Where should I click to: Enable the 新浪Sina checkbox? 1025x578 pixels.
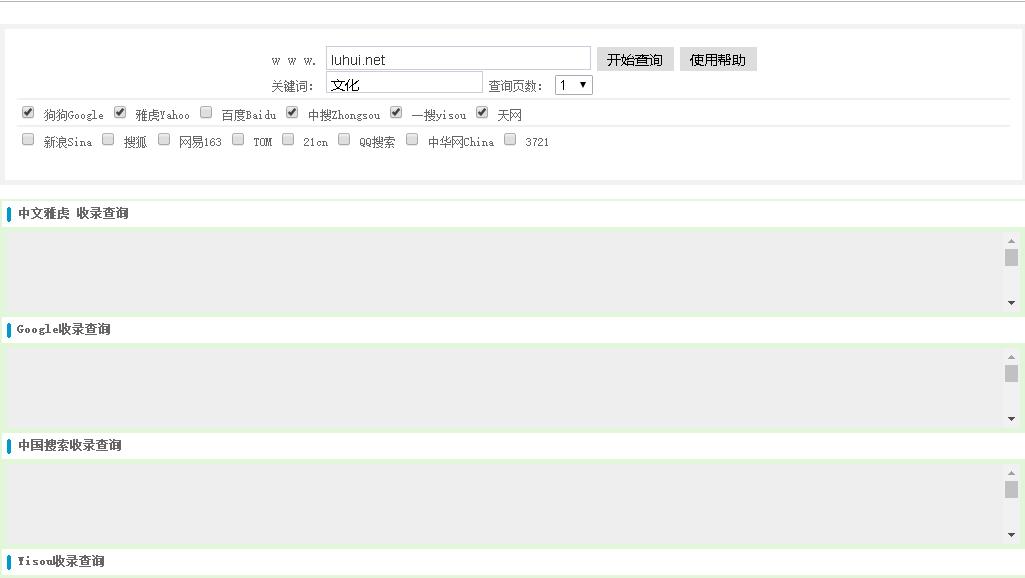coord(27,139)
